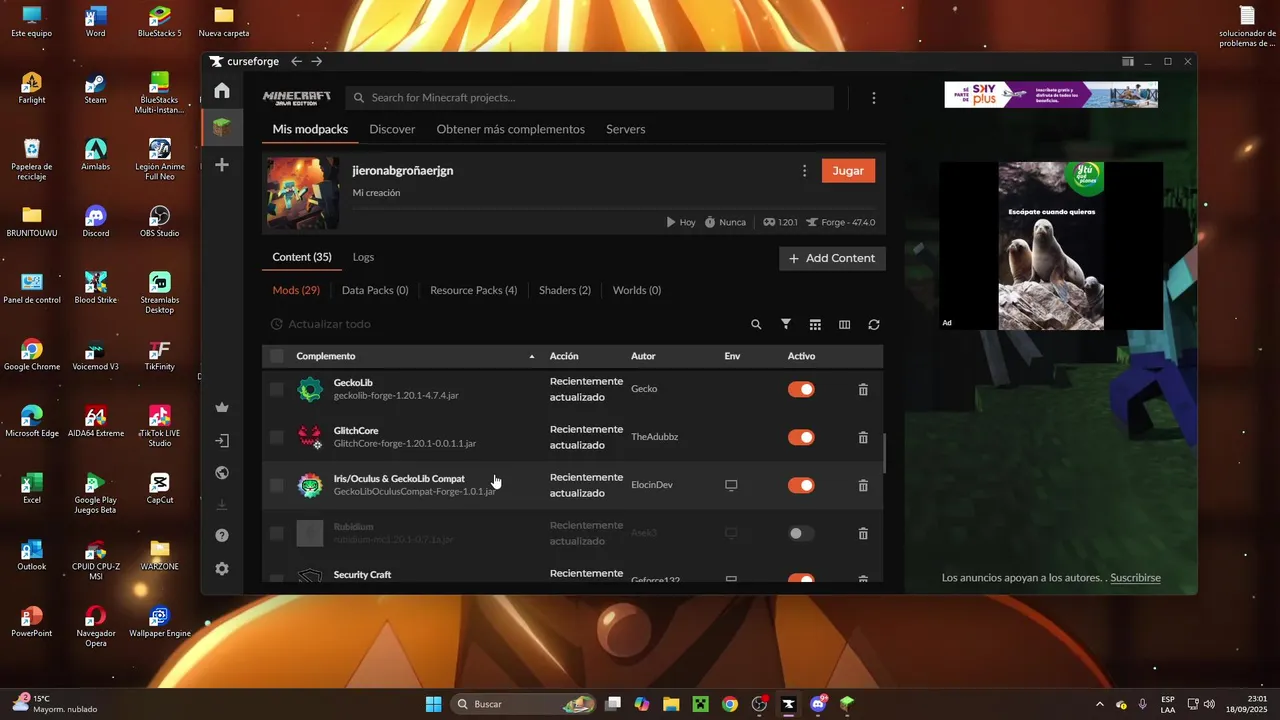Viewport: 1280px width, 720px height.
Task: Click Add Content button
Action: pyautogui.click(x=832, y=258)
